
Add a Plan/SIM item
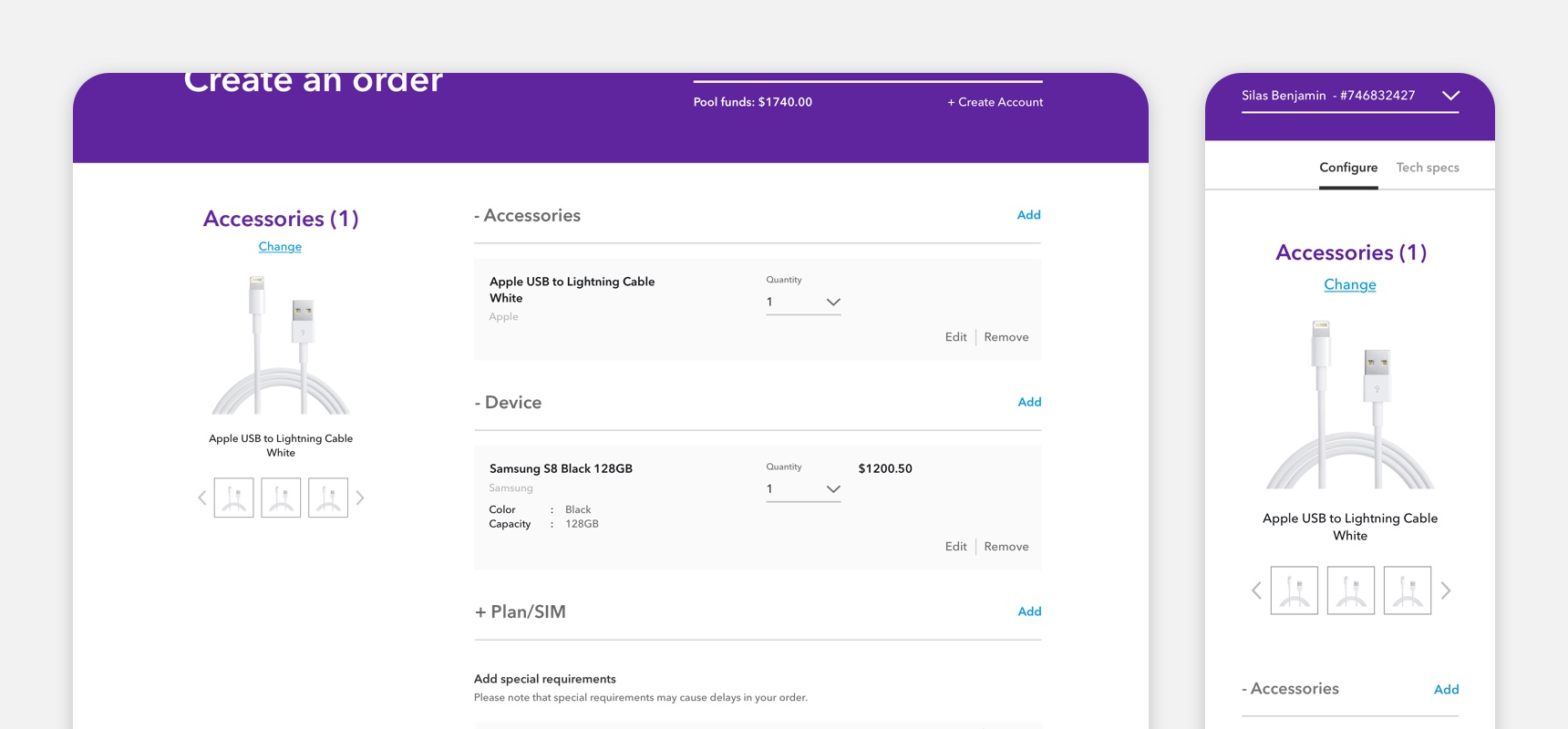(1029, 611)
